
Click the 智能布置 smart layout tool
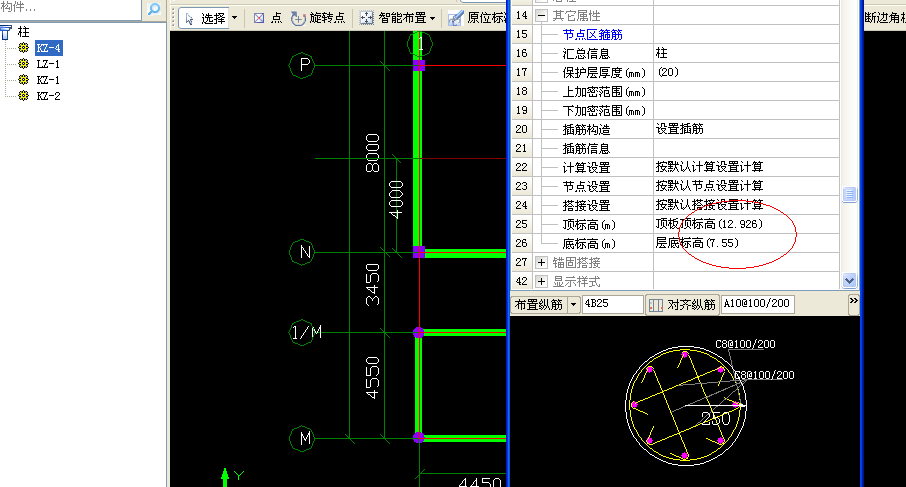click(393, 18)
